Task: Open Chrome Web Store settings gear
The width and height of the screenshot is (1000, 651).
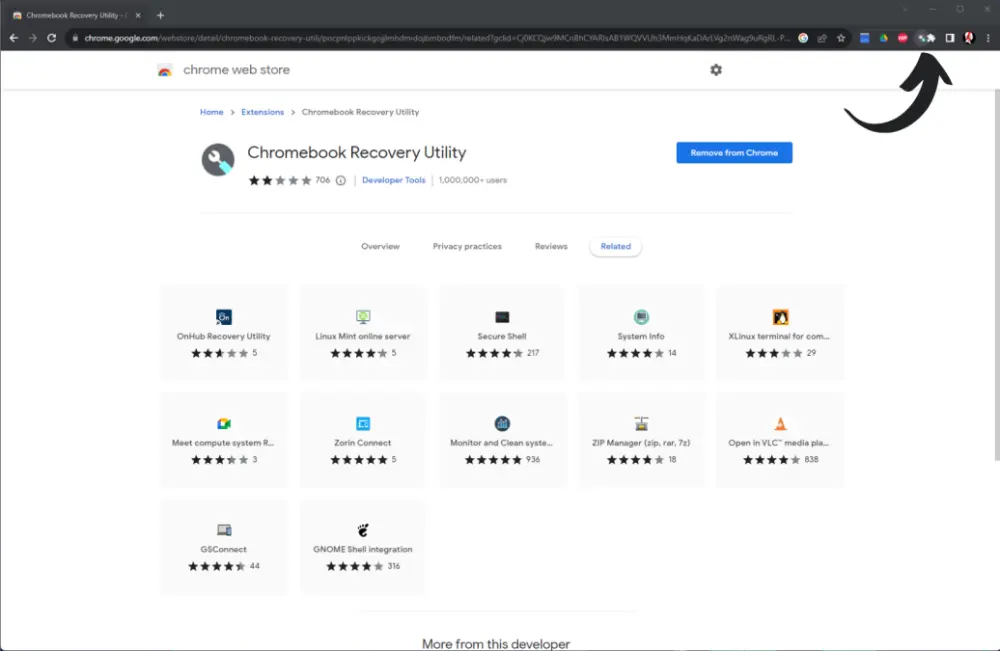Action: [716, 69]
